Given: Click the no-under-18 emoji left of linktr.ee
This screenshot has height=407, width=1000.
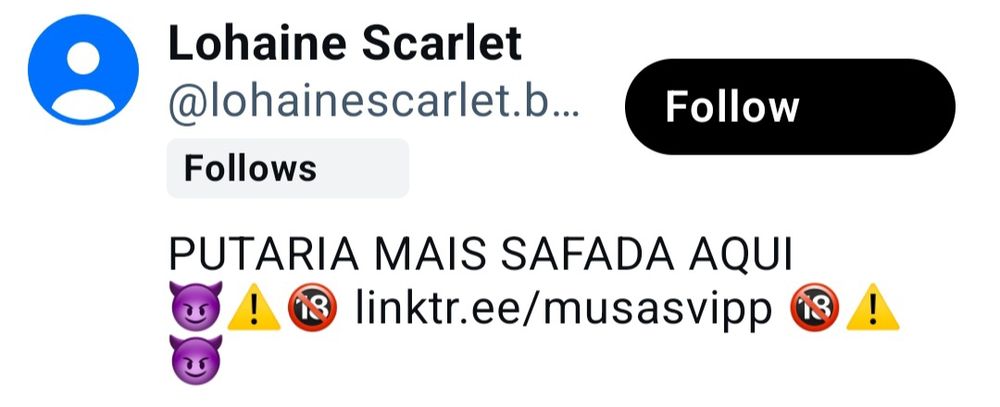Looking at the screenshot, I should click(312, 307).
